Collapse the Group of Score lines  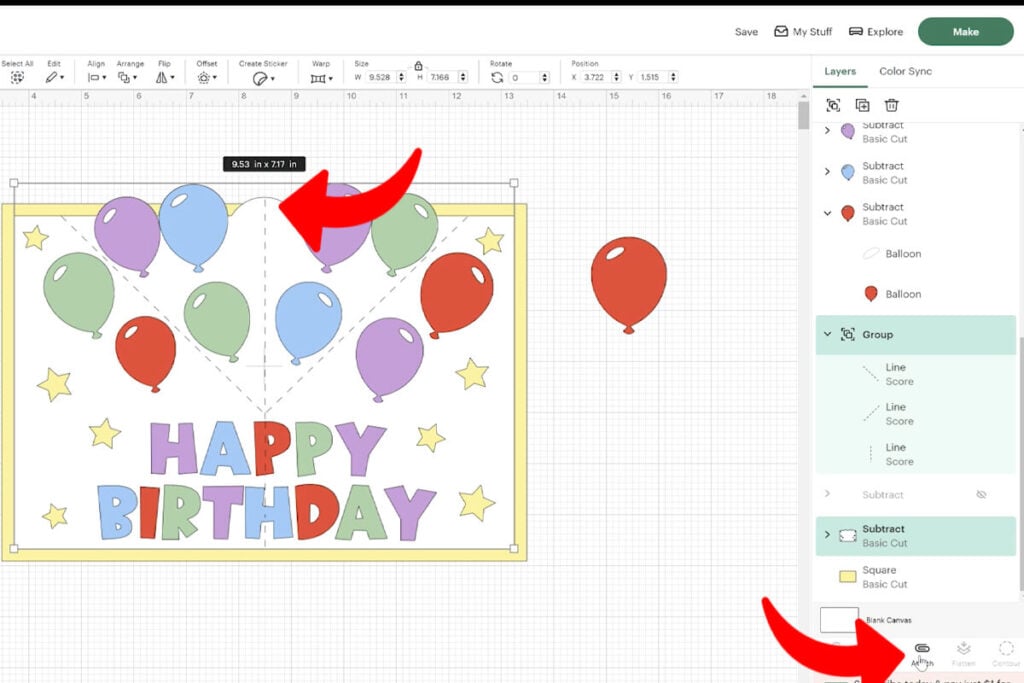827,334
